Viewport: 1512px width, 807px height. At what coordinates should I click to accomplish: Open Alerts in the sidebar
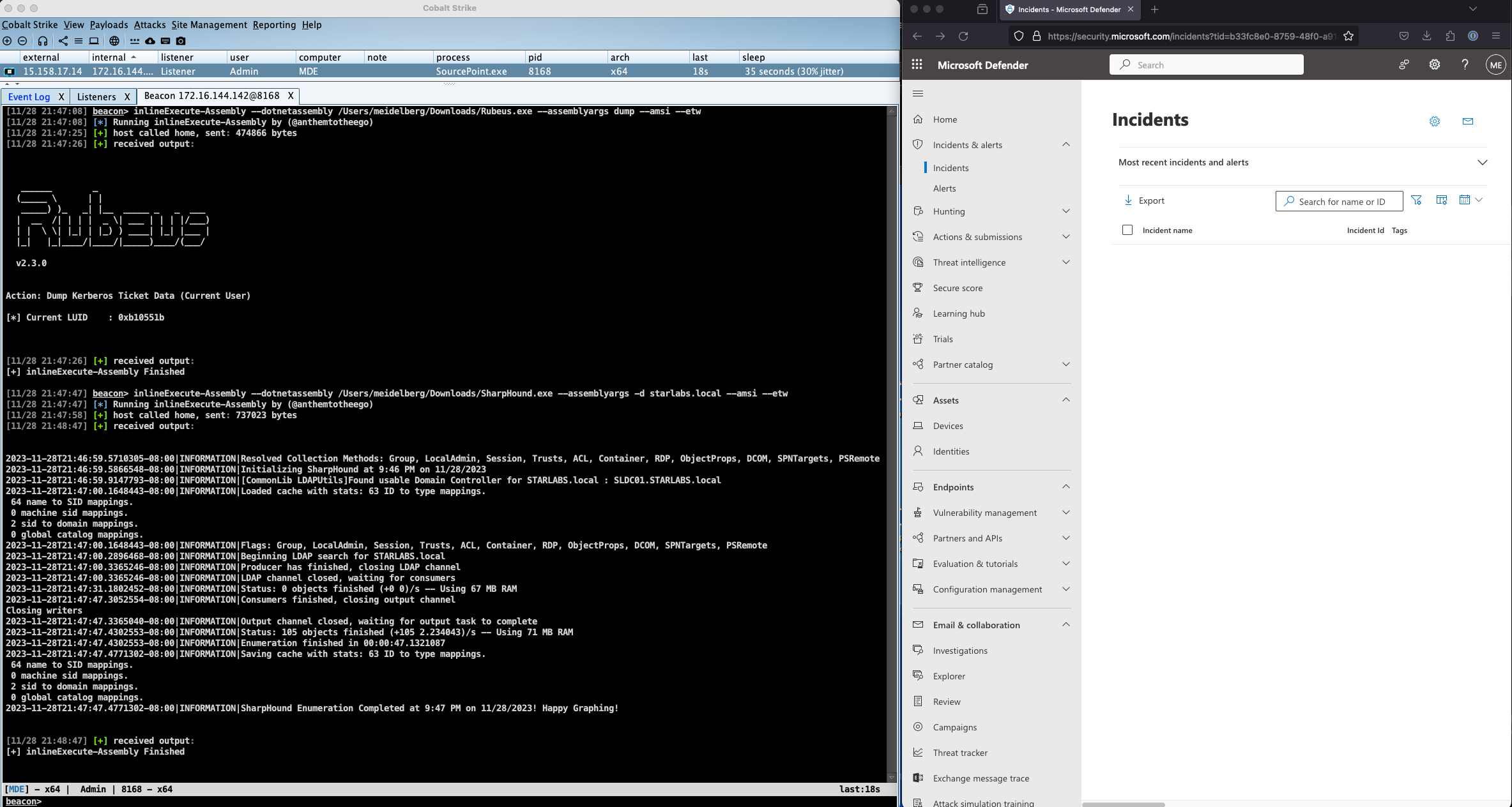click(944, 188)
